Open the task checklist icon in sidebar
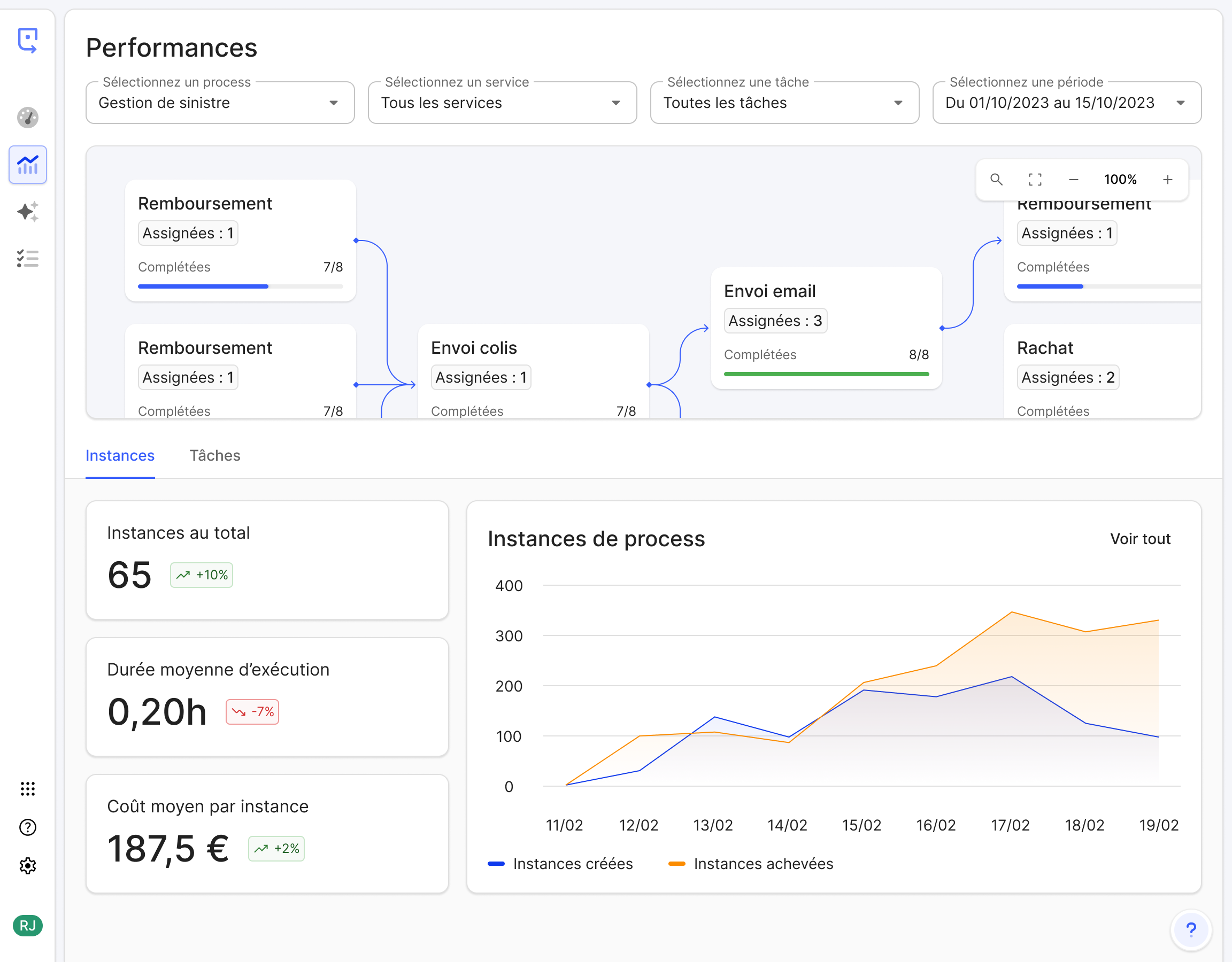The height and width of the screenshot is (962, 1232). coord(27,258)
